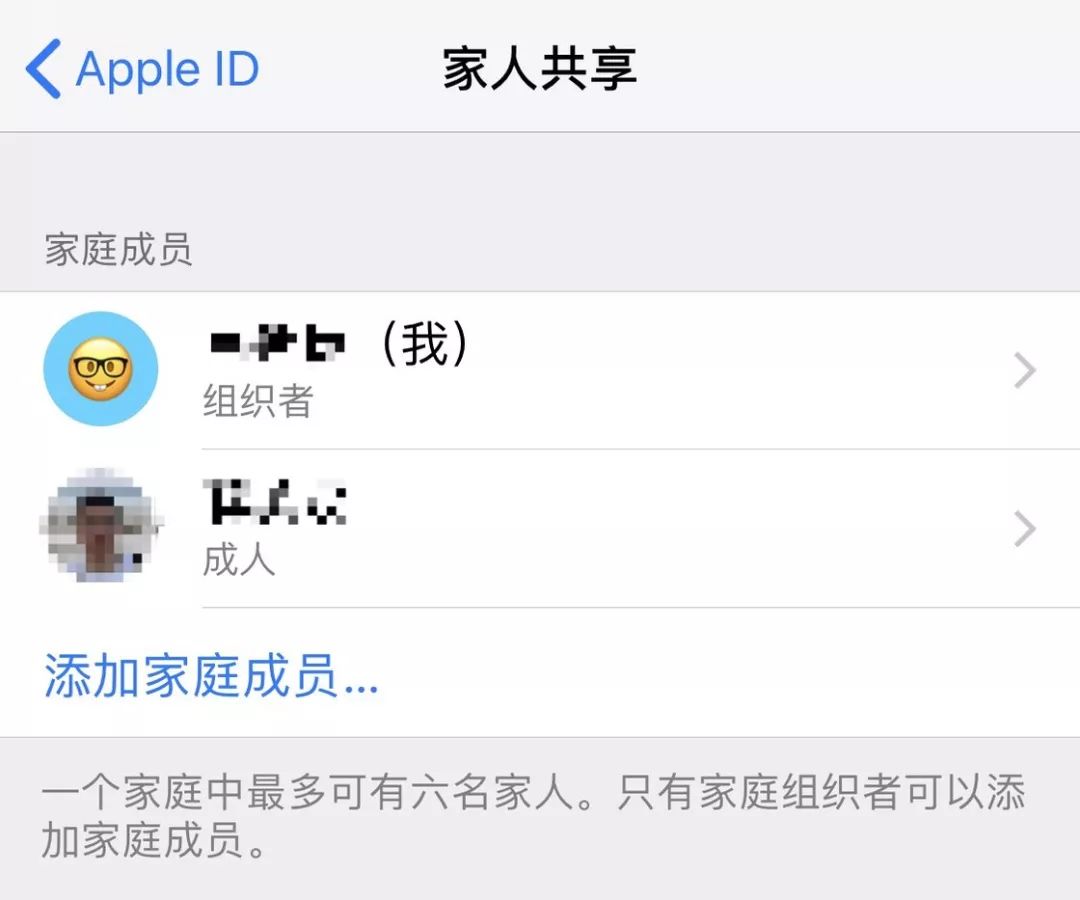
Task: Expand the 成人 member row's chevron
Action: click(x=1025, y=529)
